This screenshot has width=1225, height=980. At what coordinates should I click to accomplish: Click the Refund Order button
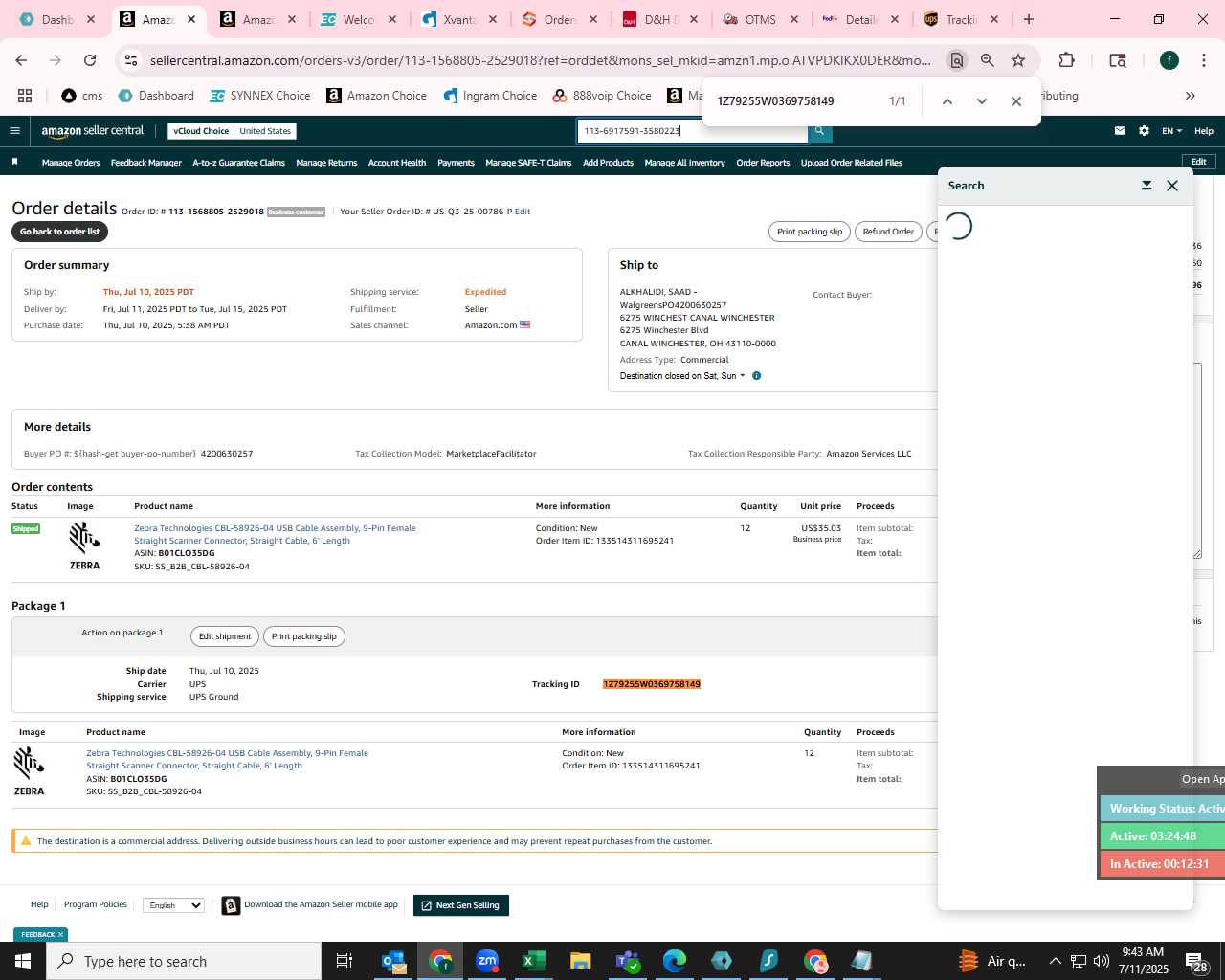[x=888, y=232]
